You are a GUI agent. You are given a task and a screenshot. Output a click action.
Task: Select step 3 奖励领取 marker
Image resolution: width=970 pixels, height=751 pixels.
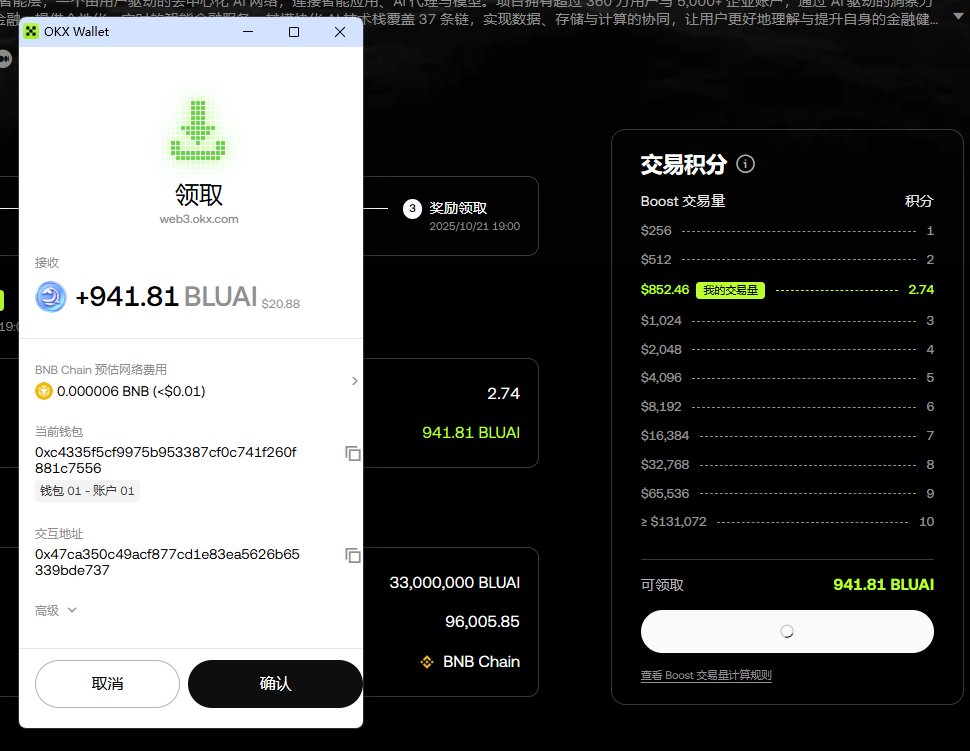(413, 208)
